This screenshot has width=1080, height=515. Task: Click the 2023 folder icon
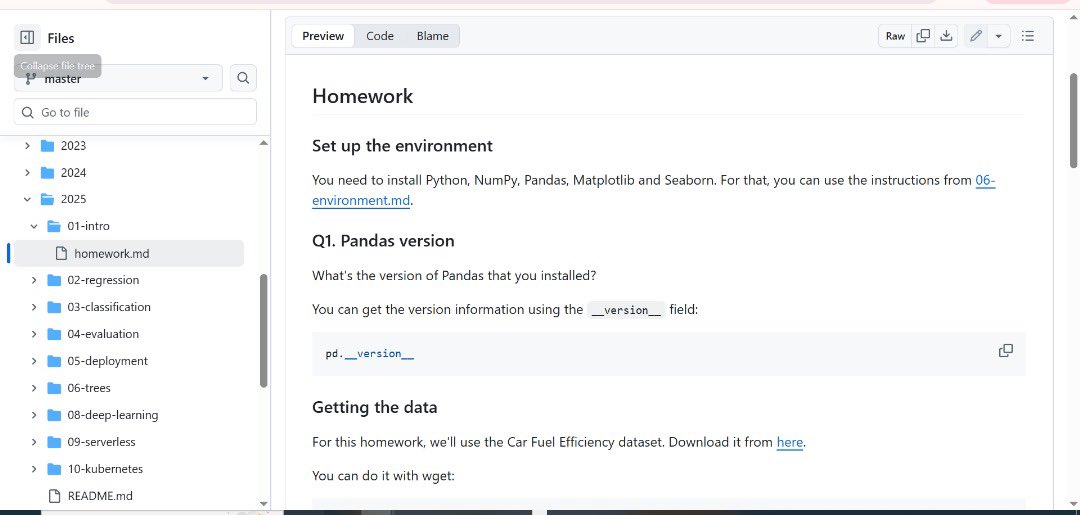tap(48, 145)
